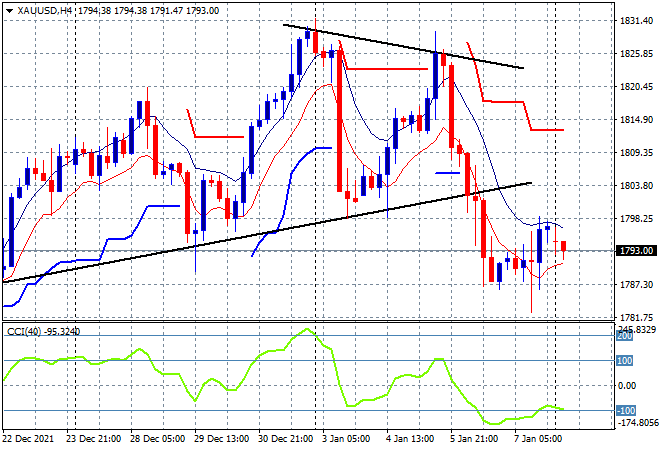660x450 pixels.
Task: Click the 23 Dec 21:00 time label
Action: coord(93,439)
